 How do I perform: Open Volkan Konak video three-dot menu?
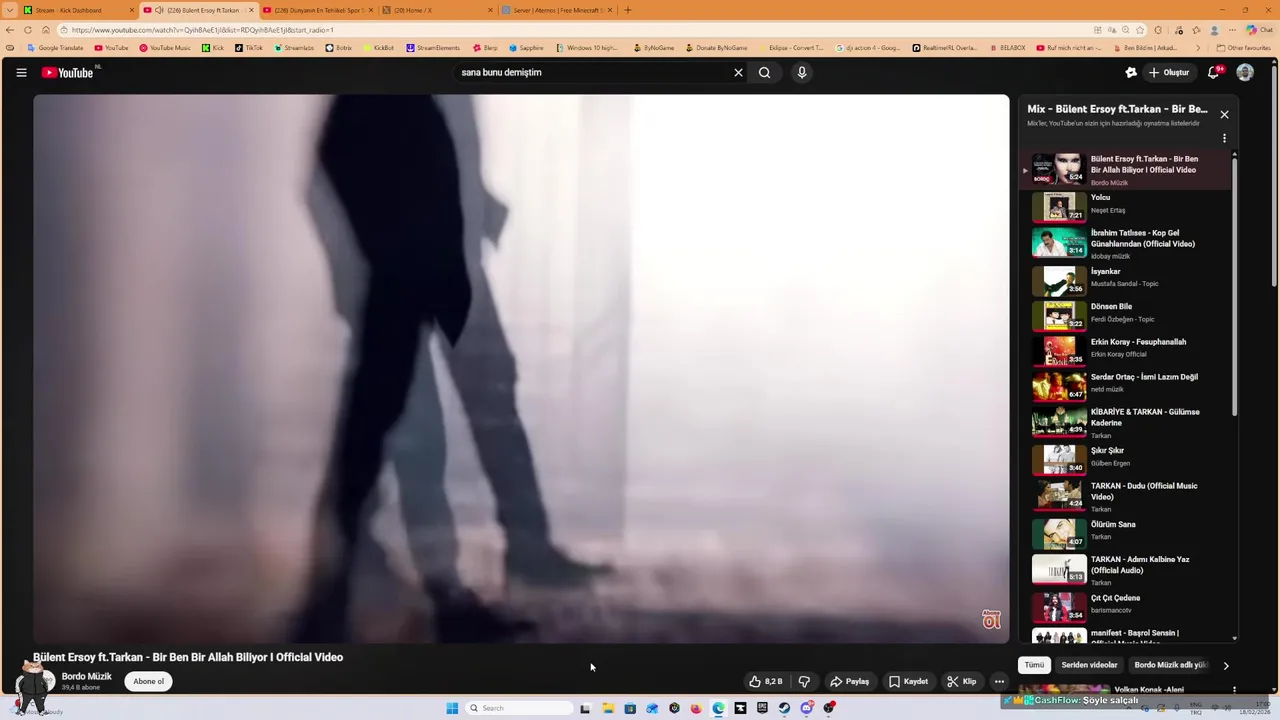[1235, 690]
